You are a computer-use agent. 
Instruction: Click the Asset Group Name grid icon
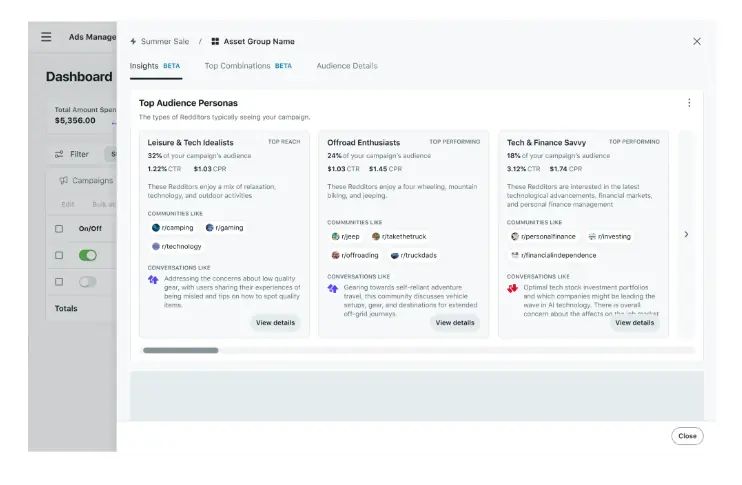[215, 42]
